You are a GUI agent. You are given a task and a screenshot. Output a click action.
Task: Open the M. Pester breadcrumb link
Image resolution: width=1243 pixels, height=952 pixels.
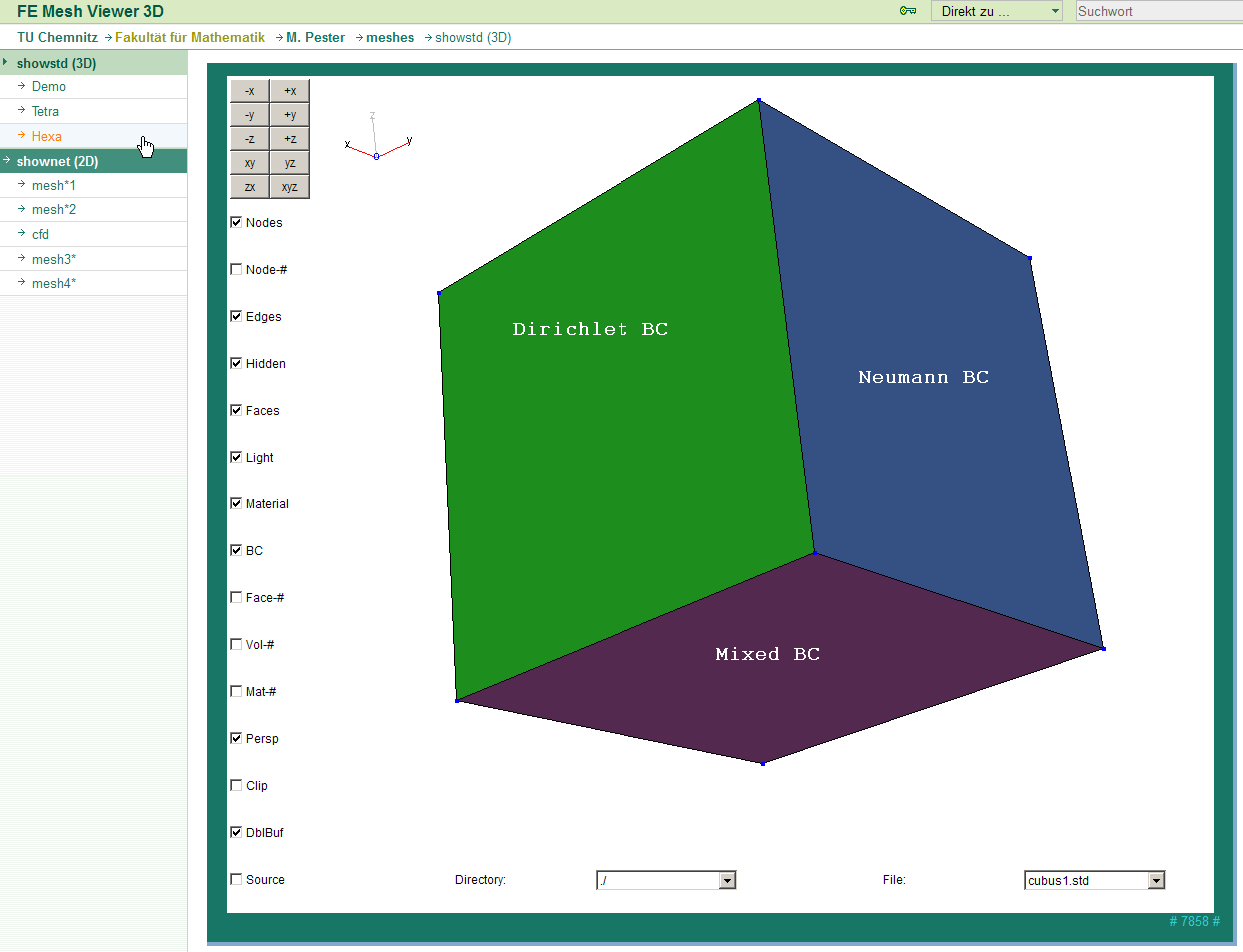tap(315, 37)
